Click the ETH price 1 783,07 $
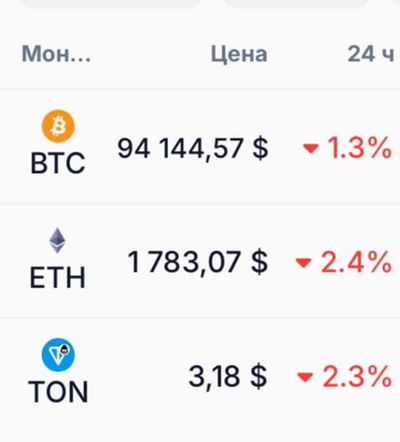The image size is (400, 442). click(198, 263)
